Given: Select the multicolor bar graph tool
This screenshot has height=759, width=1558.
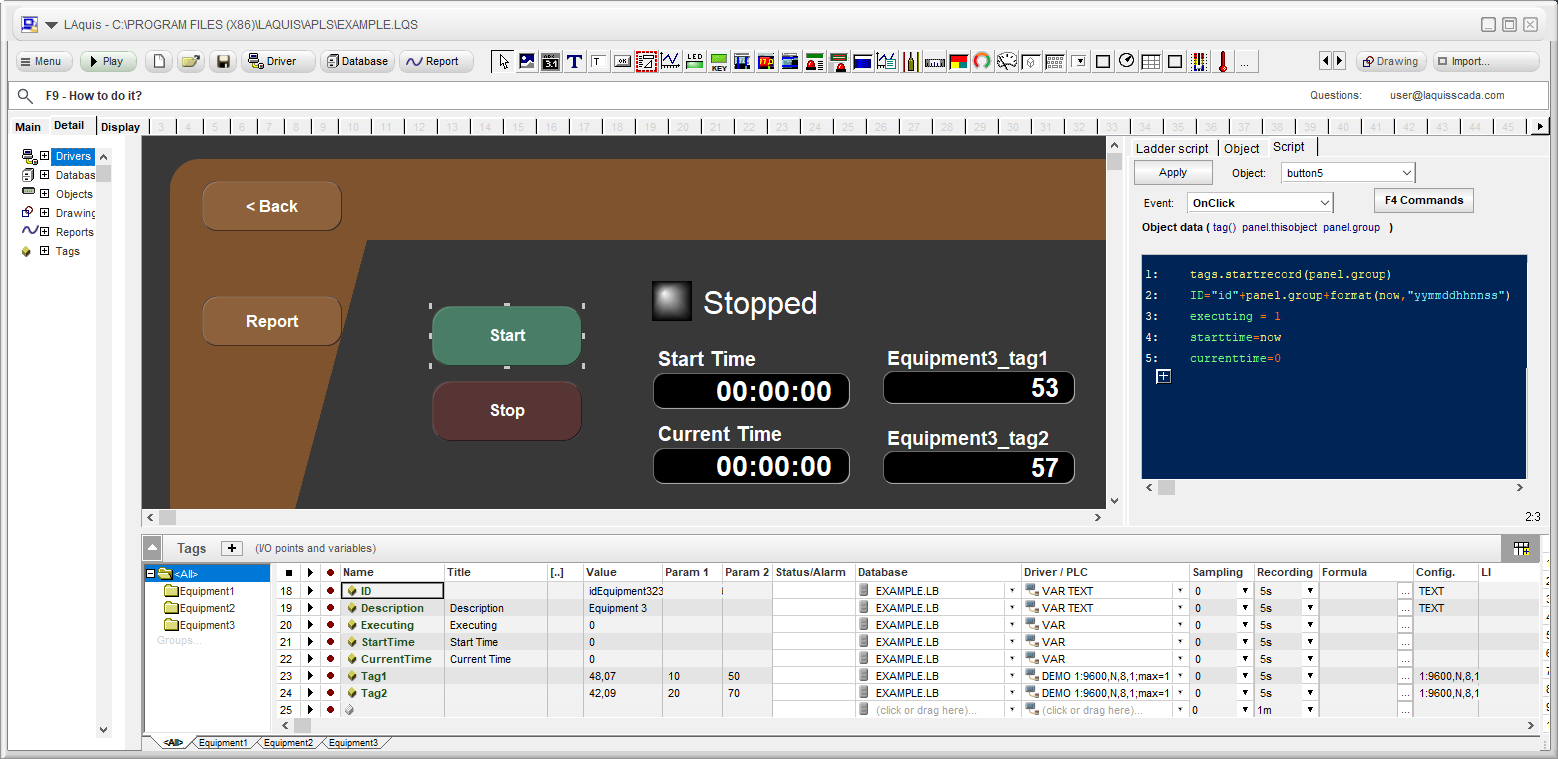Looking at the screenshot, I should pos(1198,61).
